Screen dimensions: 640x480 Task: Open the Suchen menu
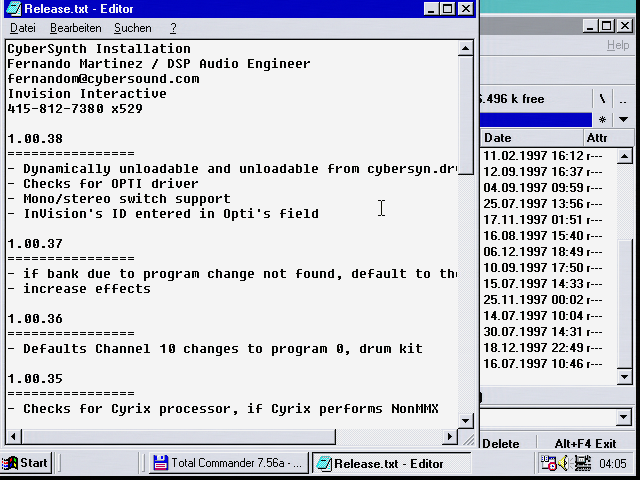(x=132, y=28)
